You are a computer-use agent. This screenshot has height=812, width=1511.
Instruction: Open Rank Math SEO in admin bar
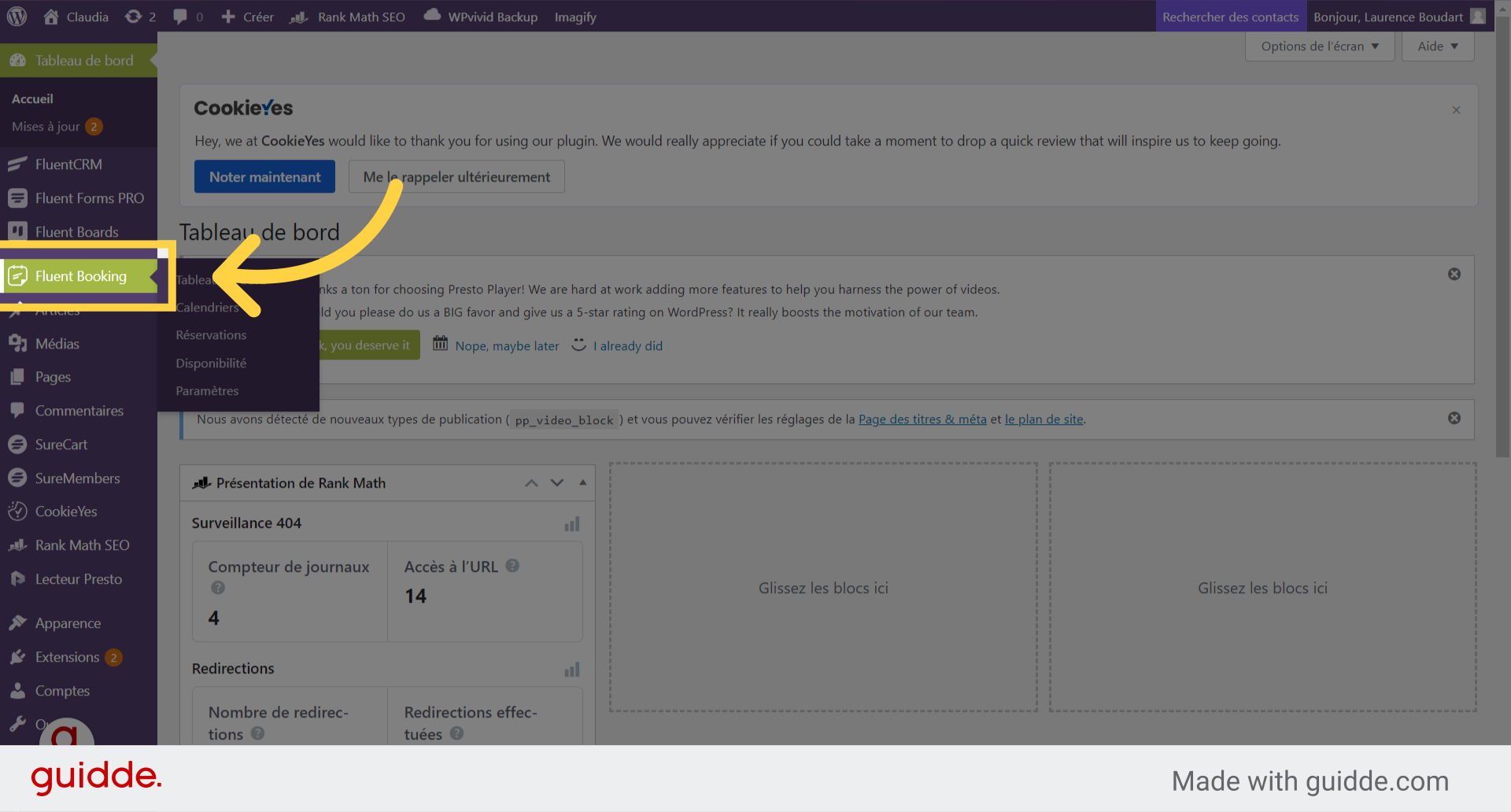tap(348, 17)
